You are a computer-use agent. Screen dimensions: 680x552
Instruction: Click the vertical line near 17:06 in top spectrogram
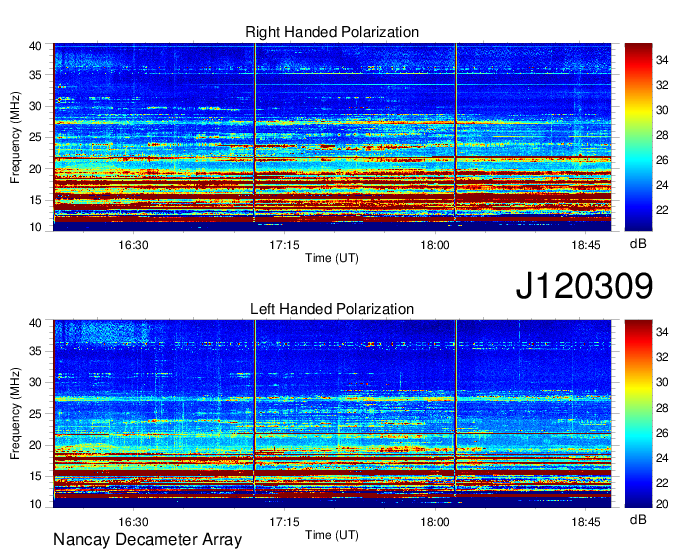coord(255,137)
